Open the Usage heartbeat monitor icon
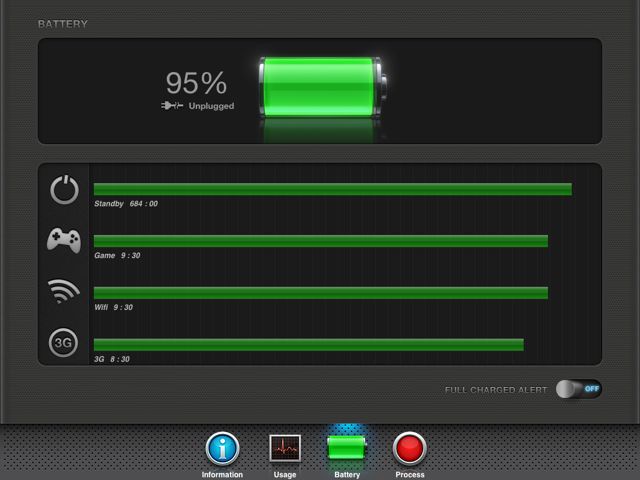This screenshot has height=480, width=640. click(x=285, y=448)
